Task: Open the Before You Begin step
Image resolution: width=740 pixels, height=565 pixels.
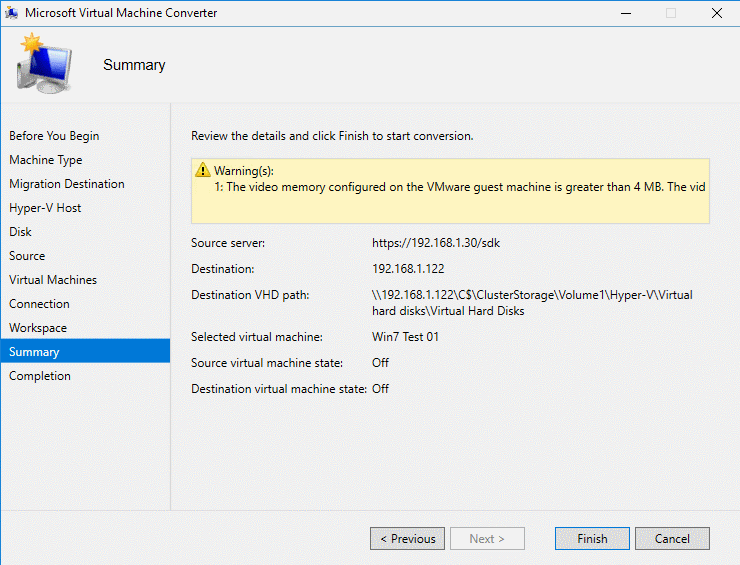Action: (x=54, y=136)
